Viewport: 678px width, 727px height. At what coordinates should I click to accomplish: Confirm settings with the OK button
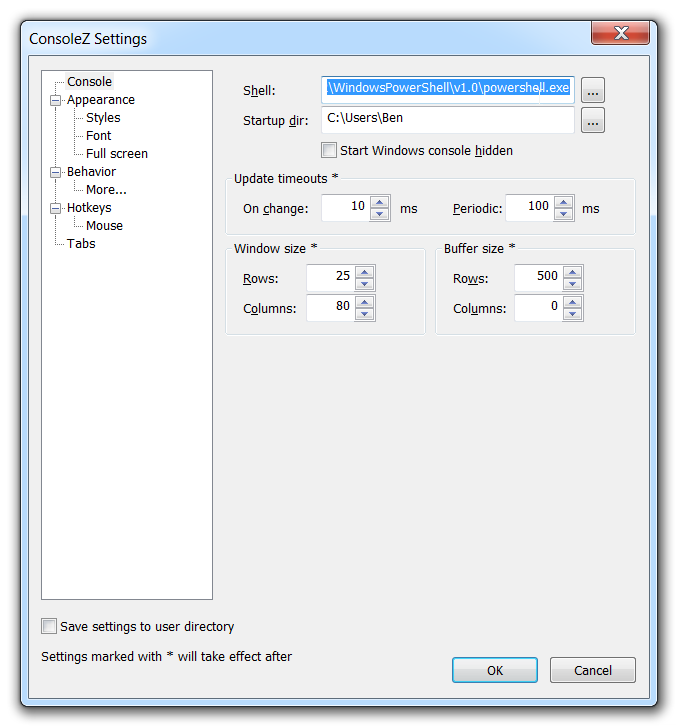[495, 670]
